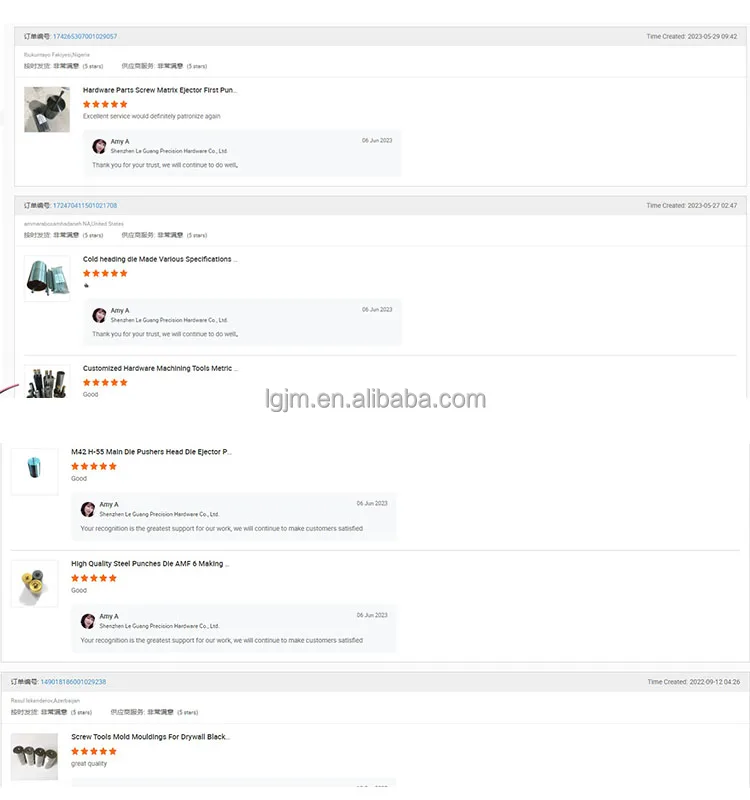Click Cold heading die product thumbnail
Image resolution: width=750 pixels, height=800 pixels.
click(x=47, y=279)
